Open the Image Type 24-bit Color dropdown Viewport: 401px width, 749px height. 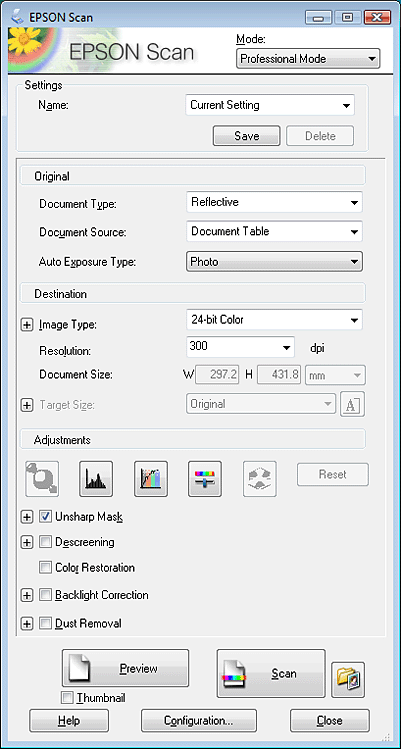274,320
